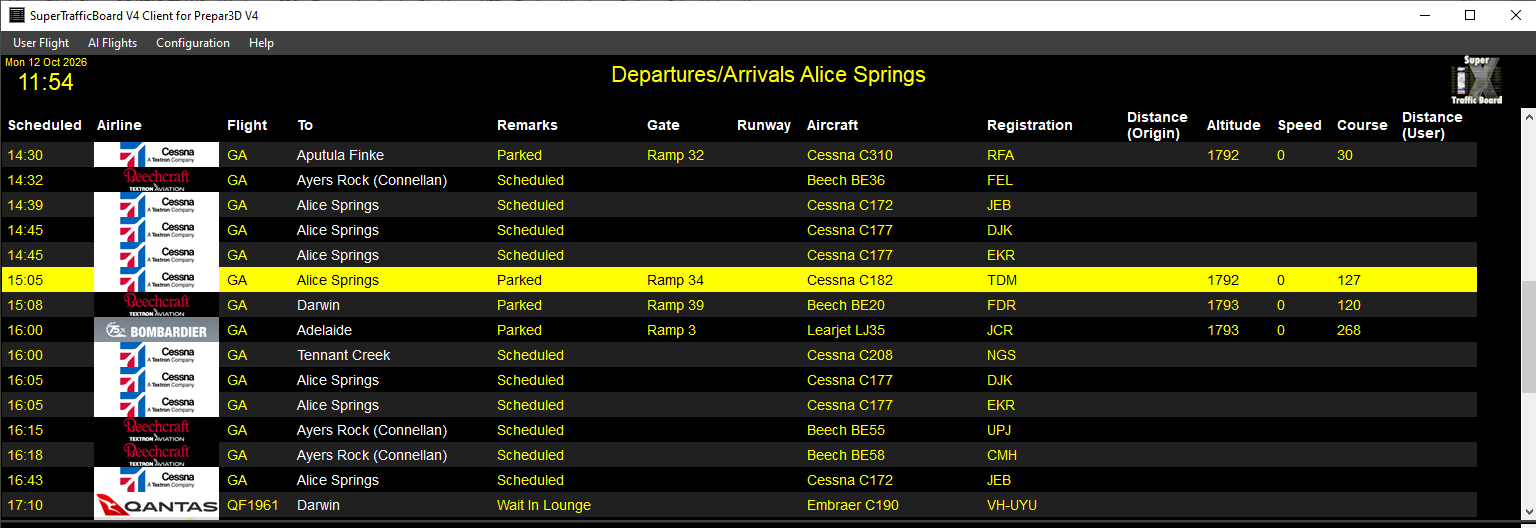1536x528 pixels.
Task: Open the Help menu
Action: (x=261, y=43)
